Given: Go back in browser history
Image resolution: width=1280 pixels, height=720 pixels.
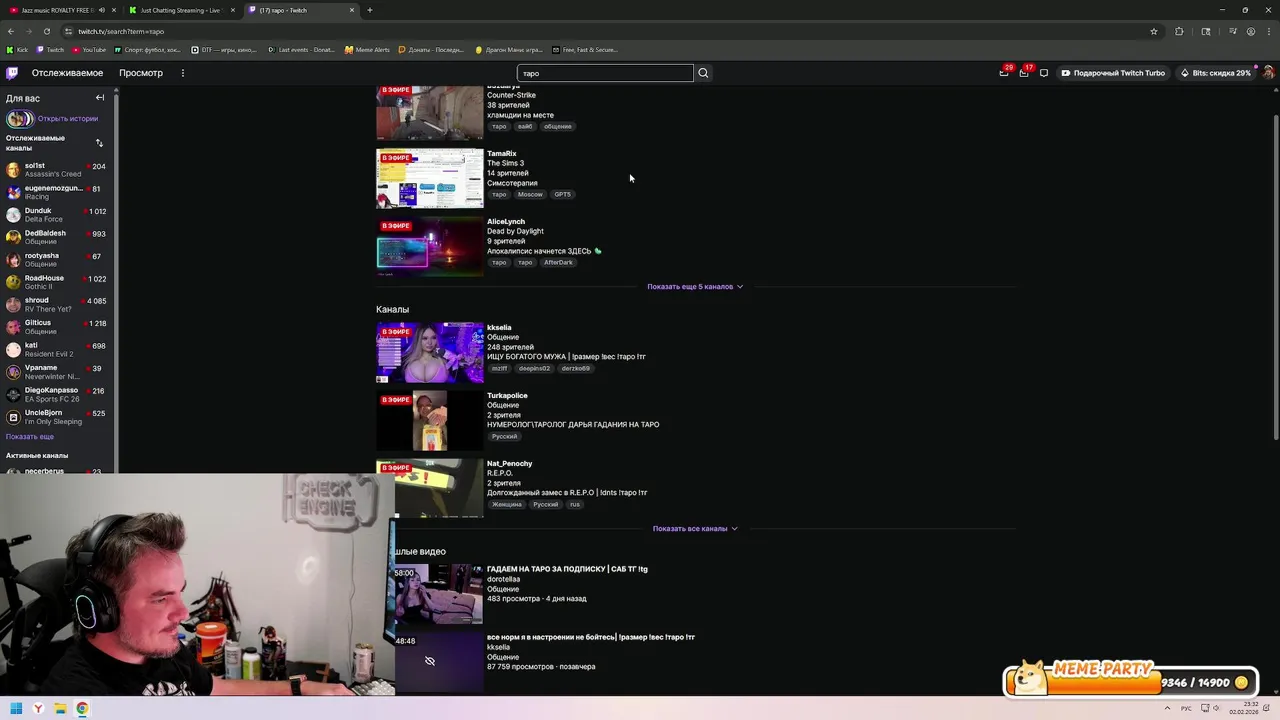Looking at the screenshot, I should [x=11, y=31].
